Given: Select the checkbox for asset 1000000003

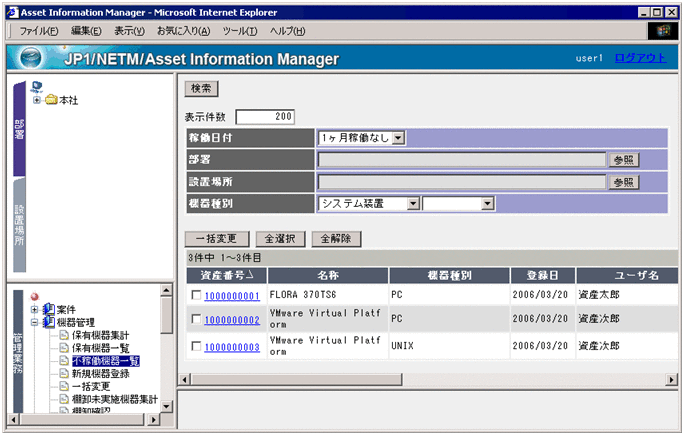Looking at the screenshot, I should point(195,347).
